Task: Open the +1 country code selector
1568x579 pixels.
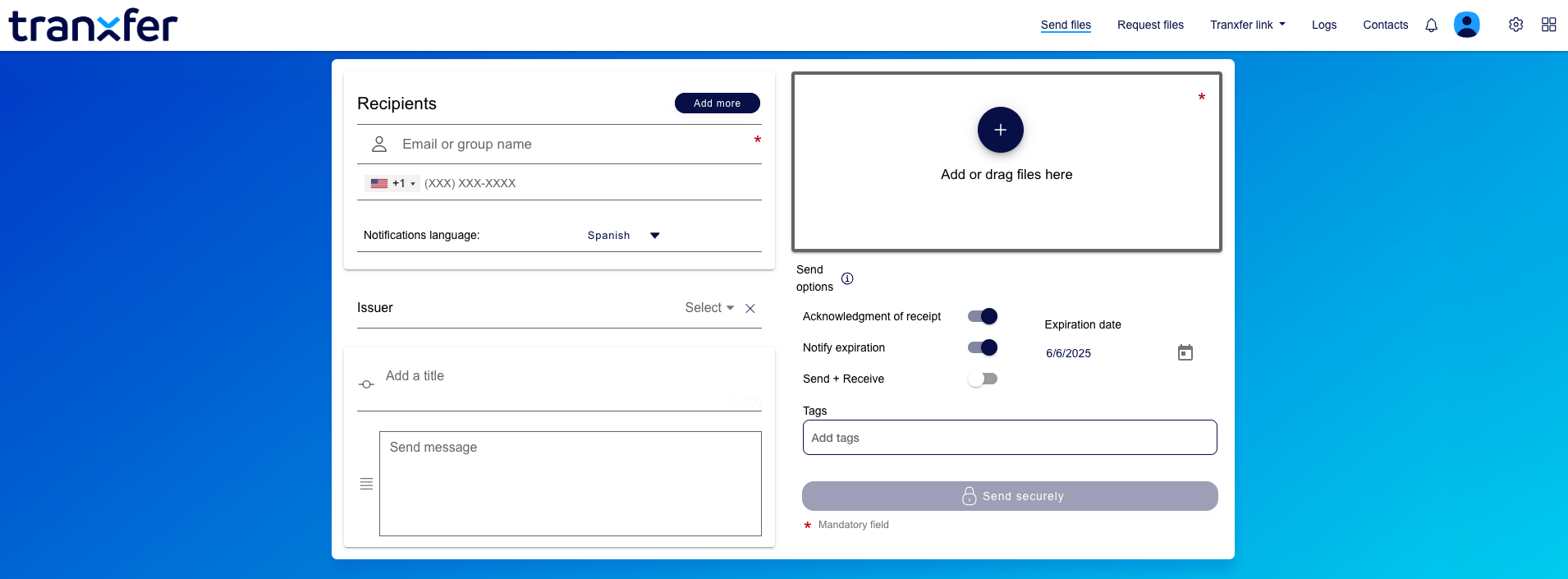Action: click(x=392, y=183)
